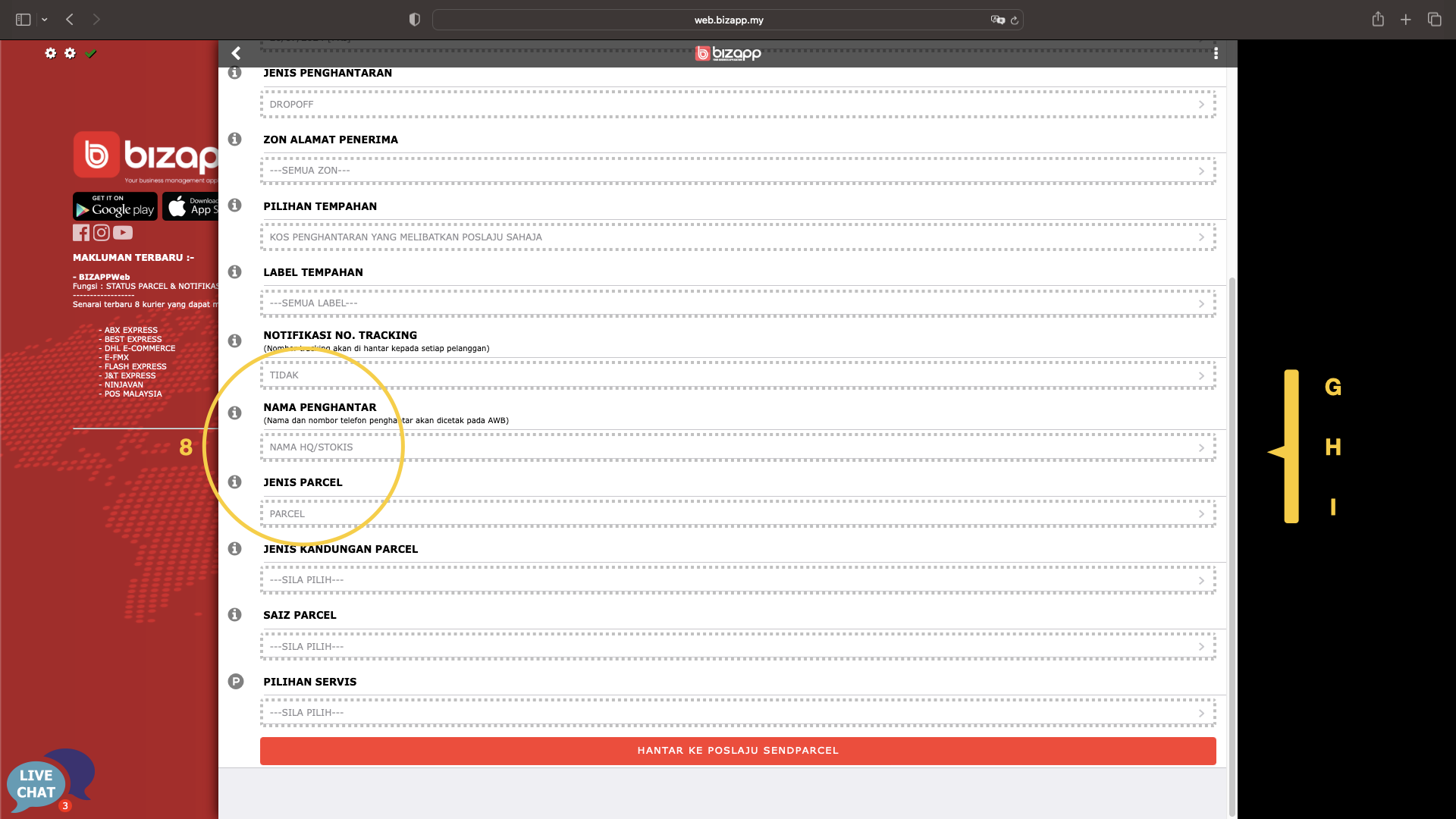Click the P icon beside Pilihan Servis
Viewport: 1456px width, 819px height.
pyautogui.click(x=236, y=681)
